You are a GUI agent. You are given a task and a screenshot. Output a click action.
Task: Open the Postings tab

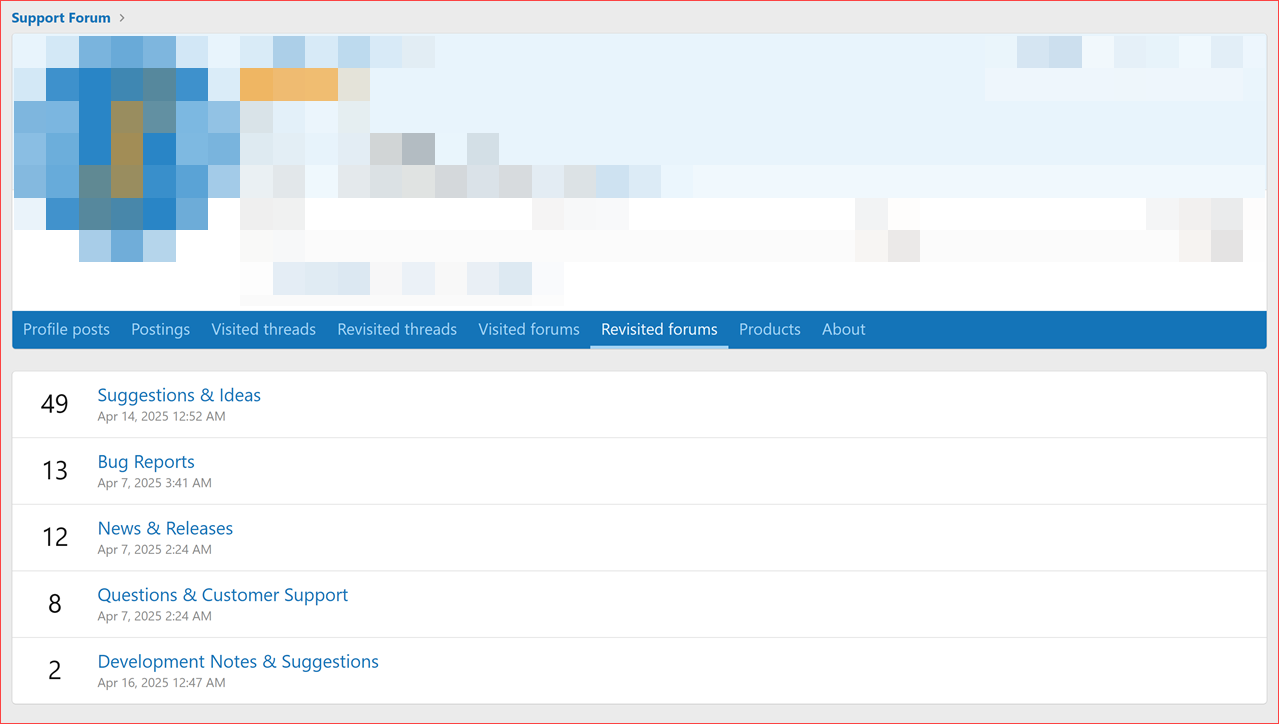tap(160, 329)
